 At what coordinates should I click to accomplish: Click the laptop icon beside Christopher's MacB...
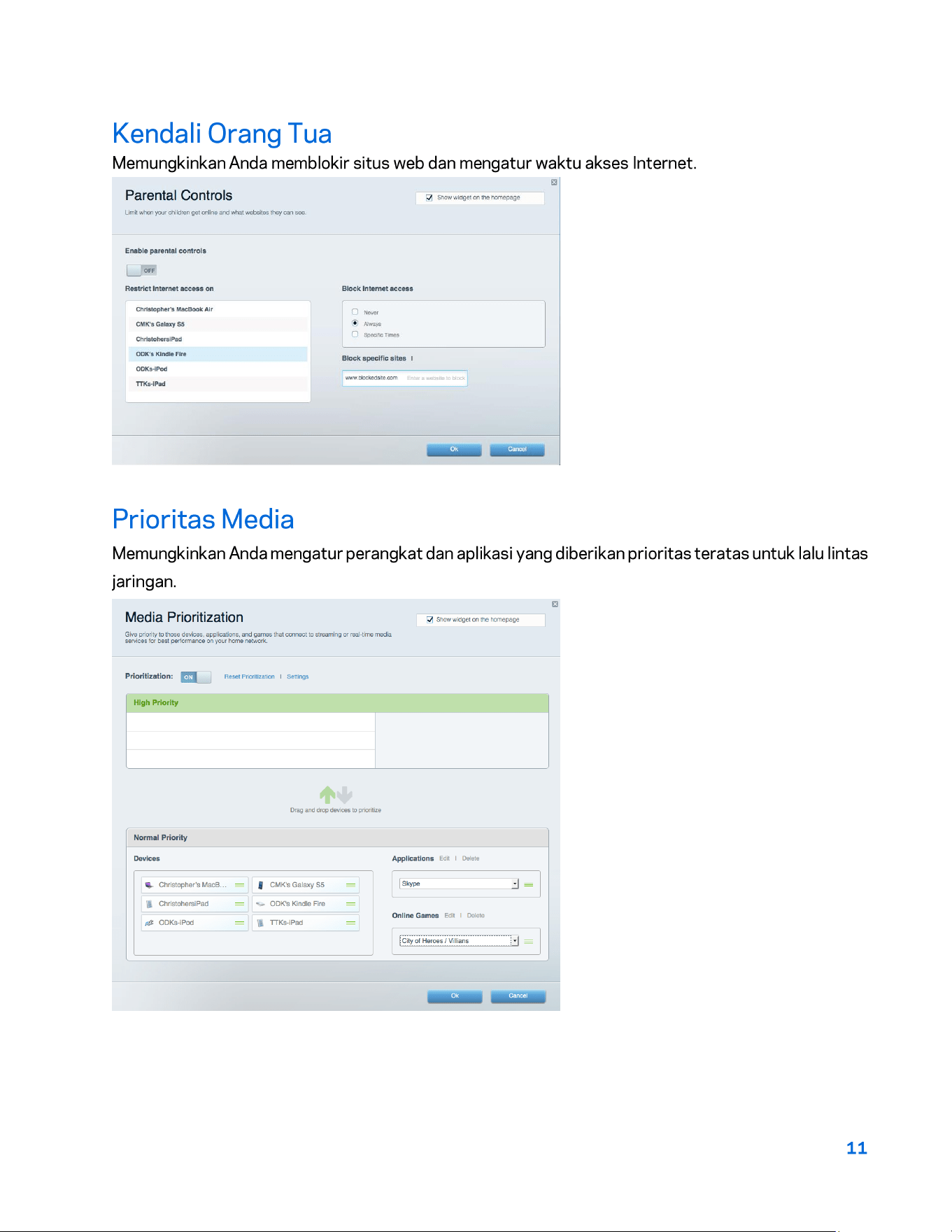[148, 885]
